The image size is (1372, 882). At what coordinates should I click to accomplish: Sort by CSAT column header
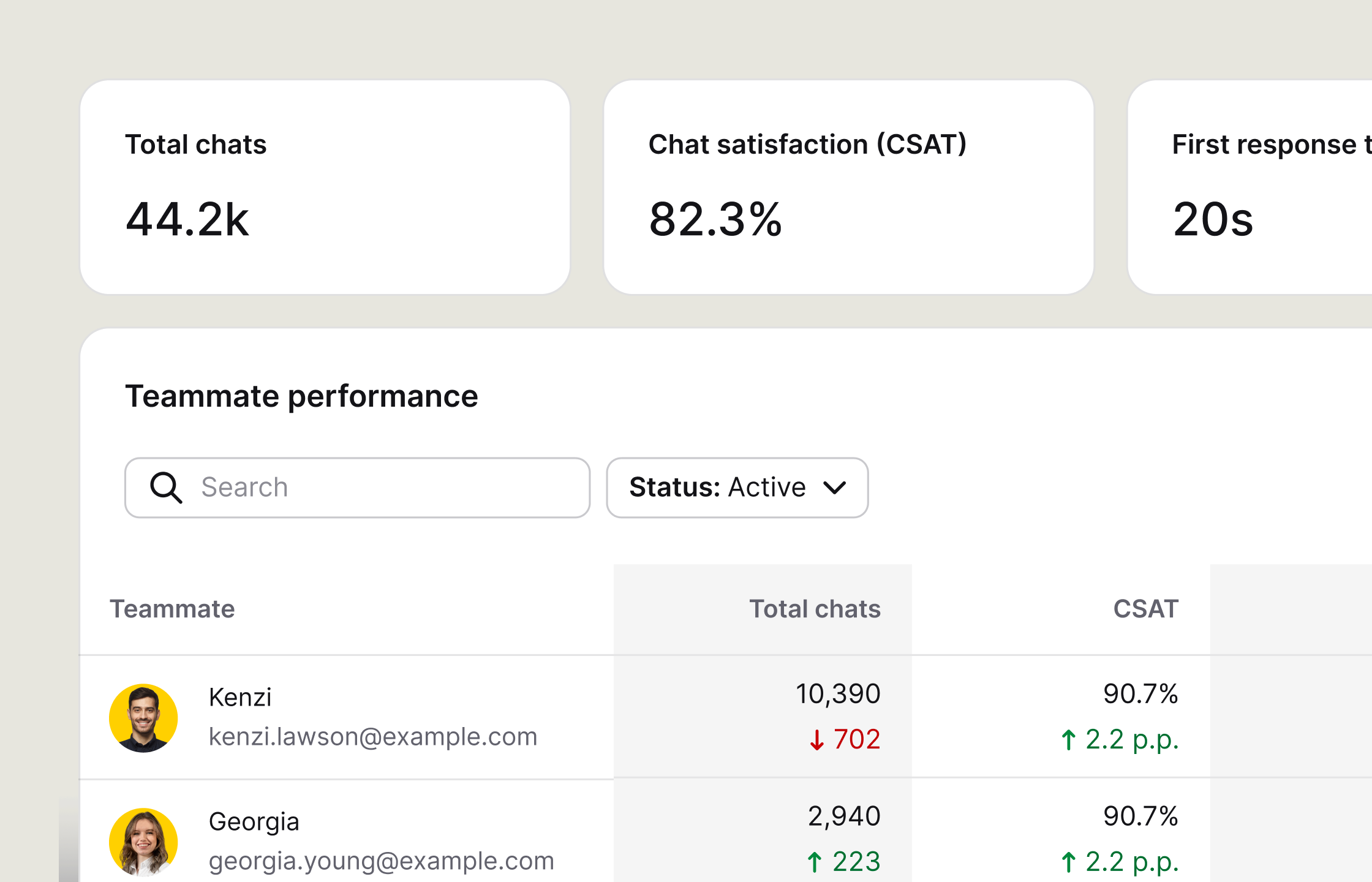[1146, 609]
